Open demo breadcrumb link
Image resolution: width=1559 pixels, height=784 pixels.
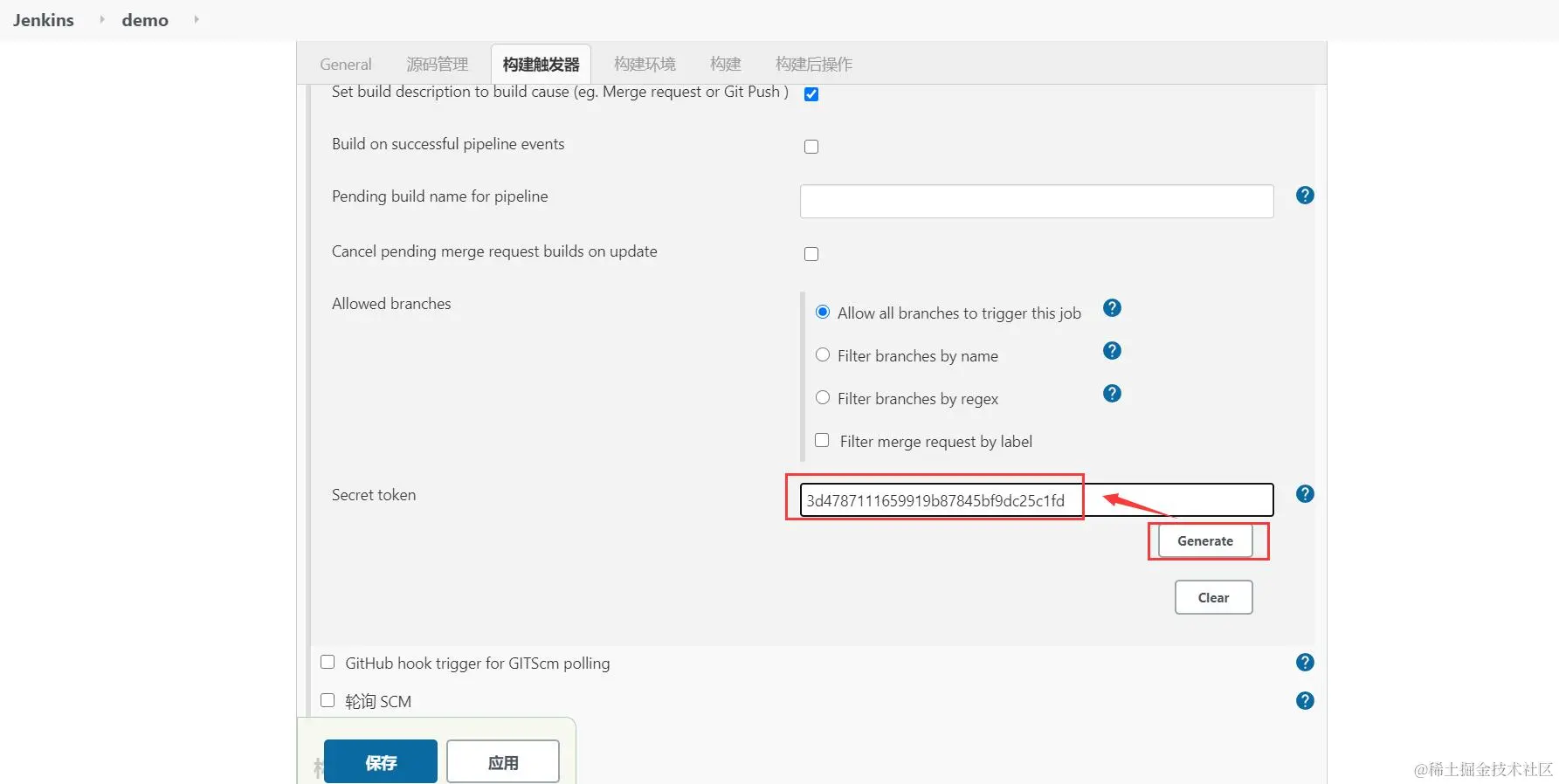145,20
